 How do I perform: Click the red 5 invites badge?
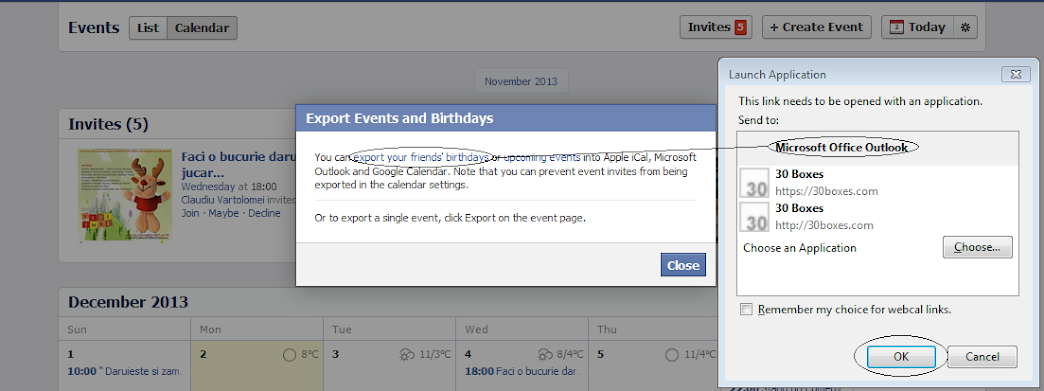[x=740, y=27]
